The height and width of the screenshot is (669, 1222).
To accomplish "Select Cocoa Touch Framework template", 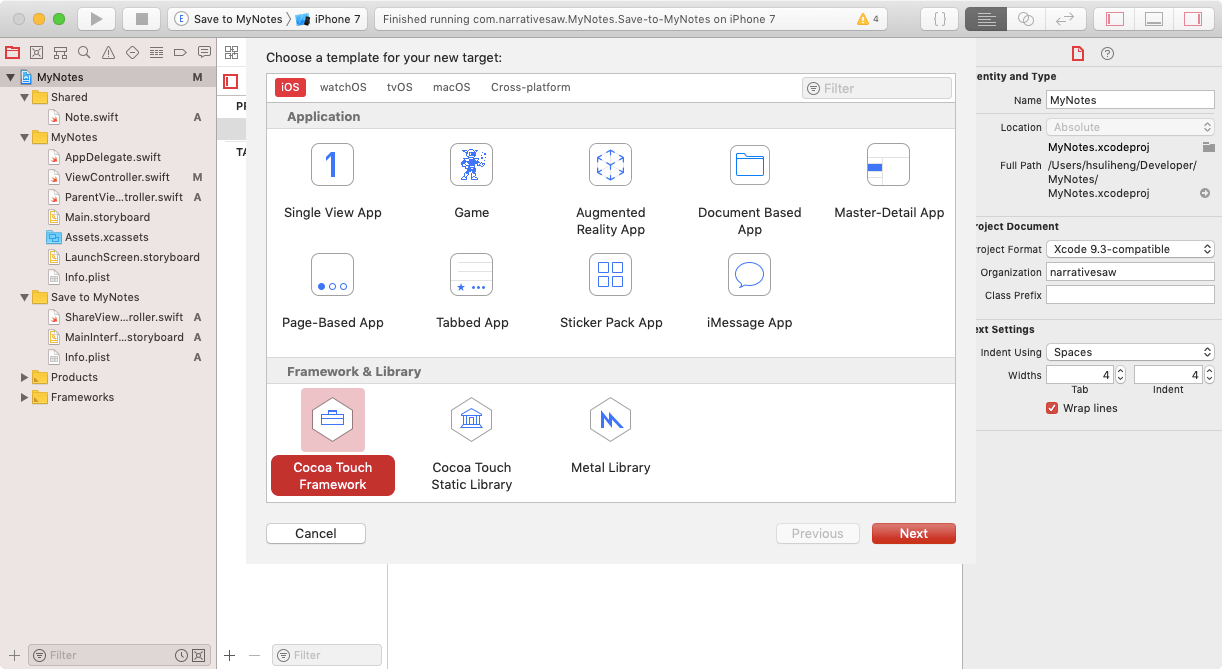I will point(332,442).
